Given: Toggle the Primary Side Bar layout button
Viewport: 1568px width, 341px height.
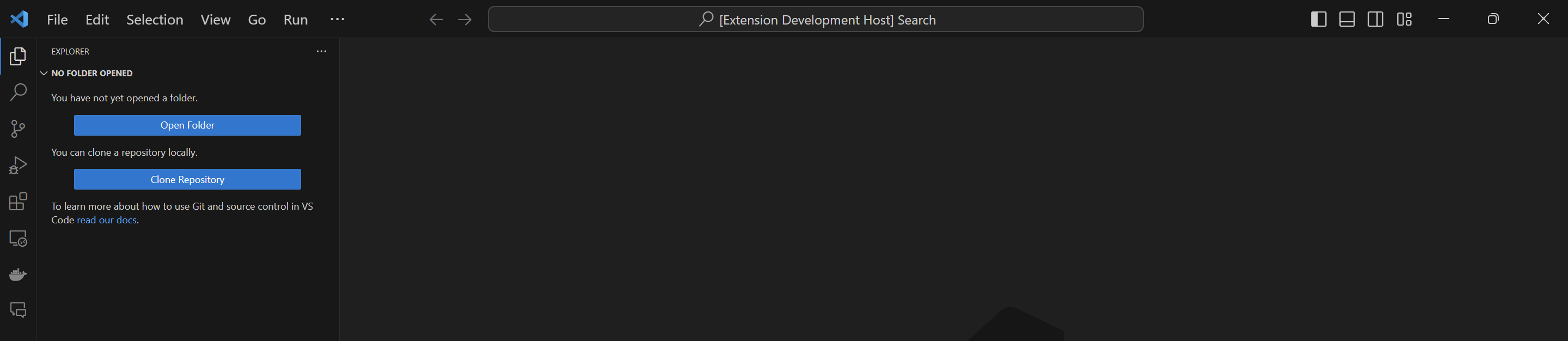Looking at the screenshot, I should (x=1319, y=20).
